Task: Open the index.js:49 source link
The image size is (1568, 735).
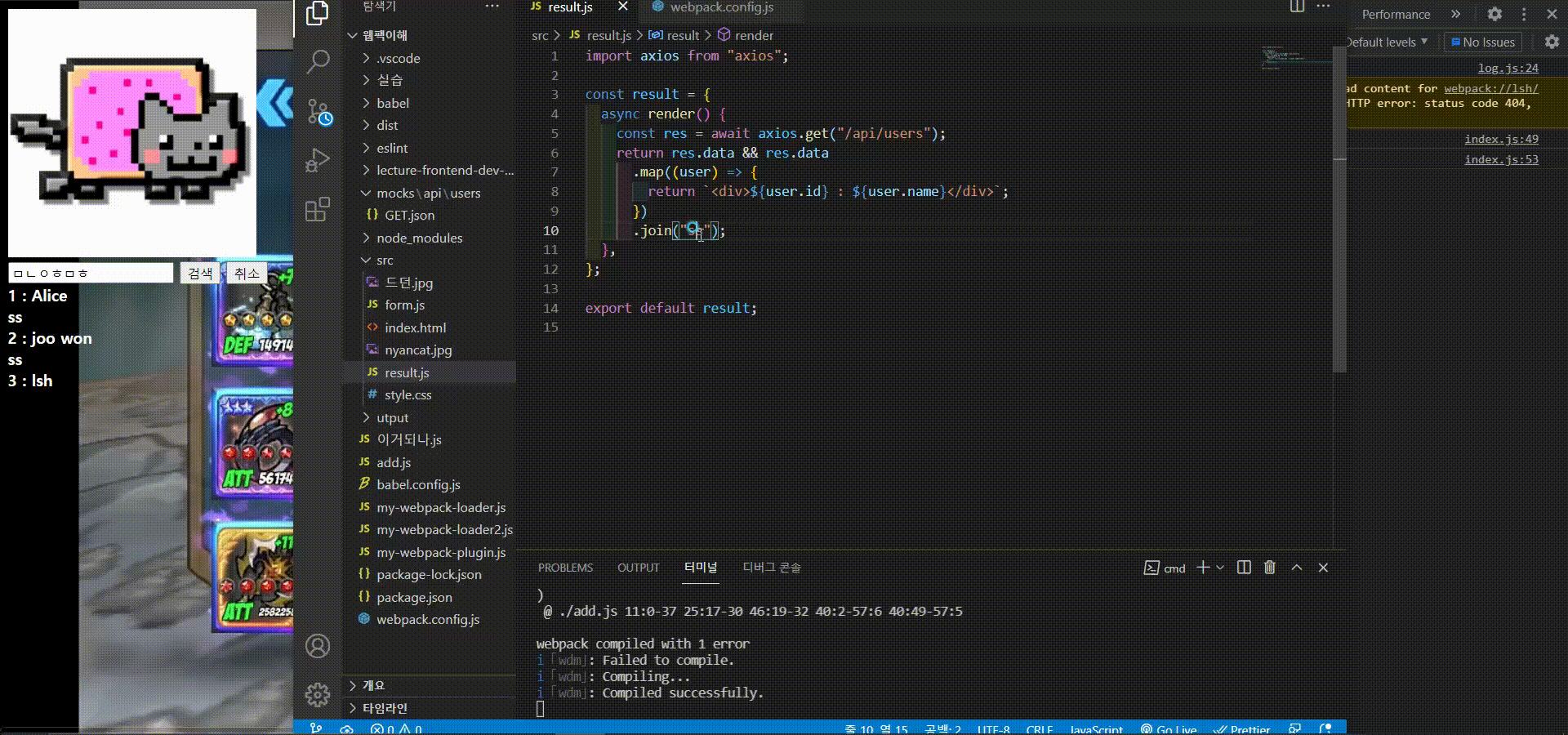Action: point(1501,139)
